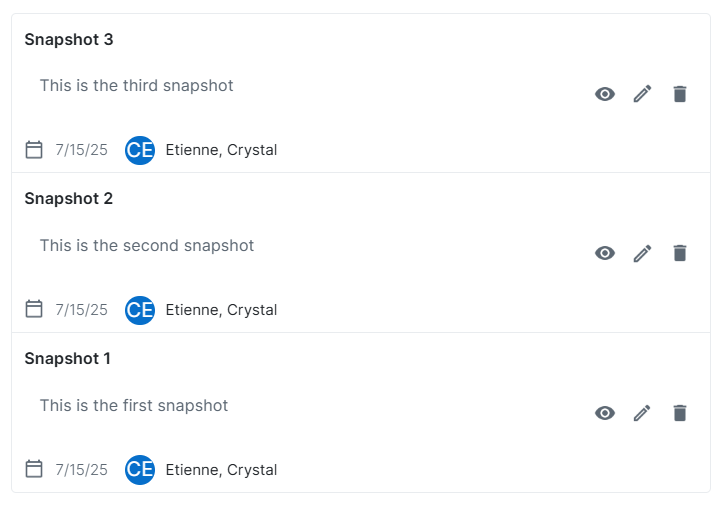Viewport: 723px width, 506px height.
Task: Delete Snapshot 2 with trash icon
Action: click(x=680, y=253)
